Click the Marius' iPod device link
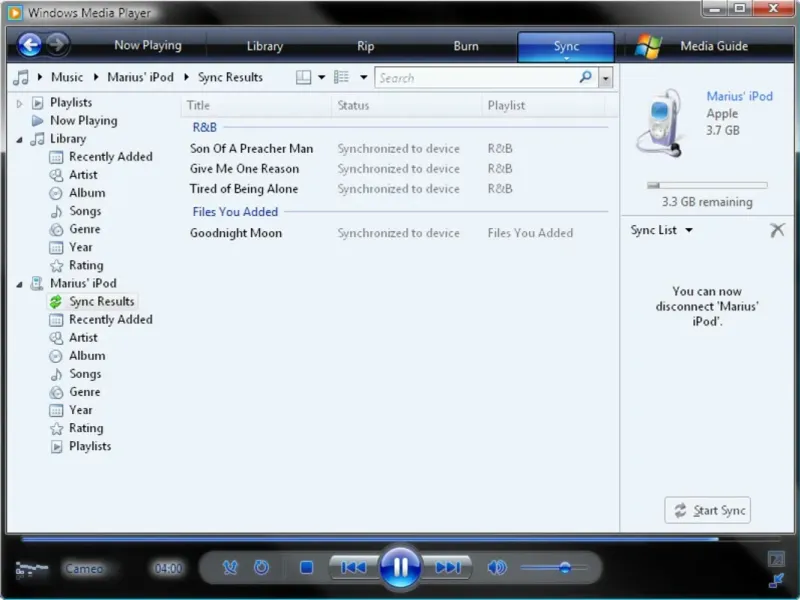 739,96
